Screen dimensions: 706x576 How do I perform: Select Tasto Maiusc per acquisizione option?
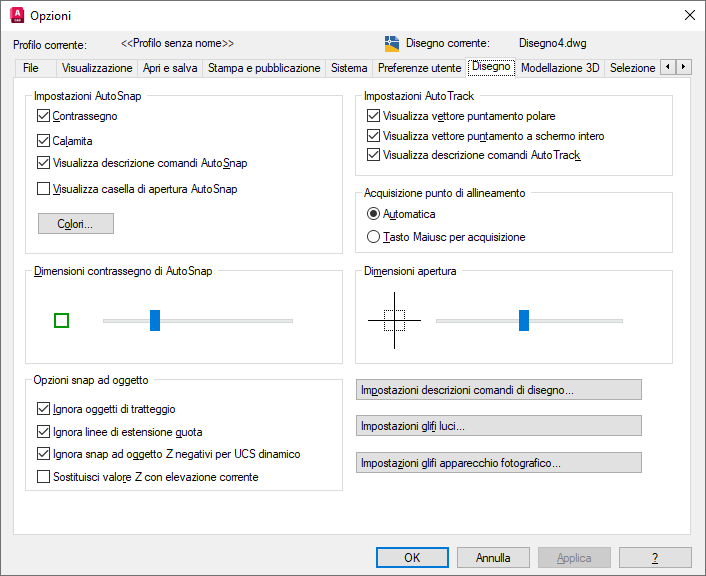374,237
